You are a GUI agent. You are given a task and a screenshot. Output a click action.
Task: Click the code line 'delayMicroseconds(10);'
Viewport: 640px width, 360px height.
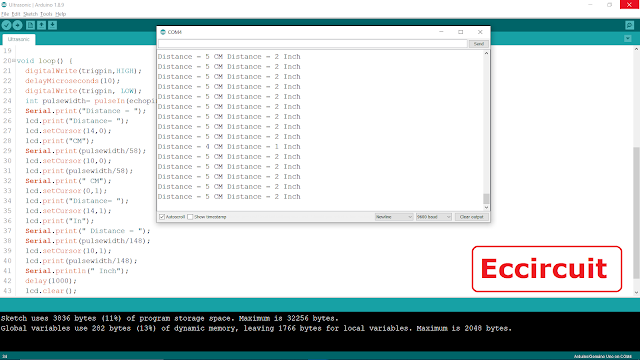72,81
